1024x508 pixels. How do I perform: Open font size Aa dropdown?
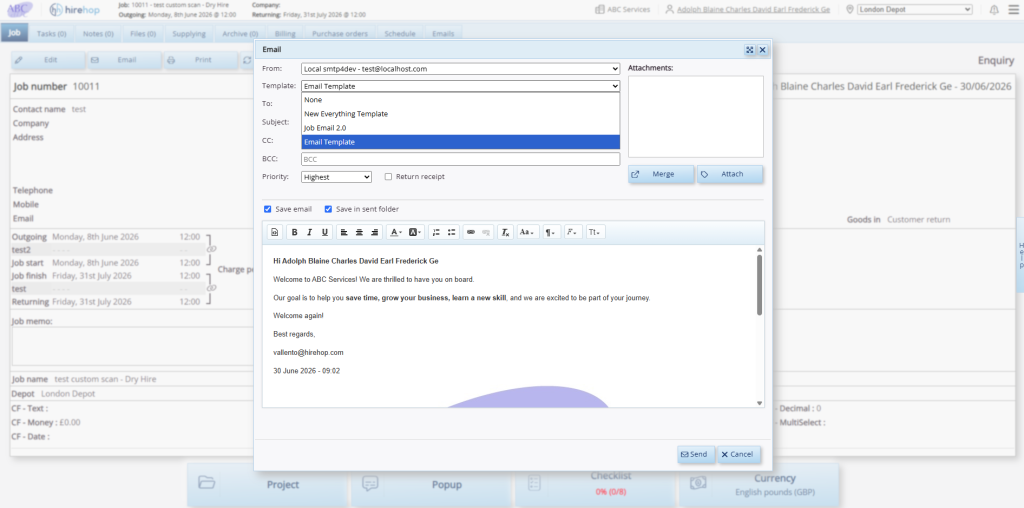click(x=528, y=232)
